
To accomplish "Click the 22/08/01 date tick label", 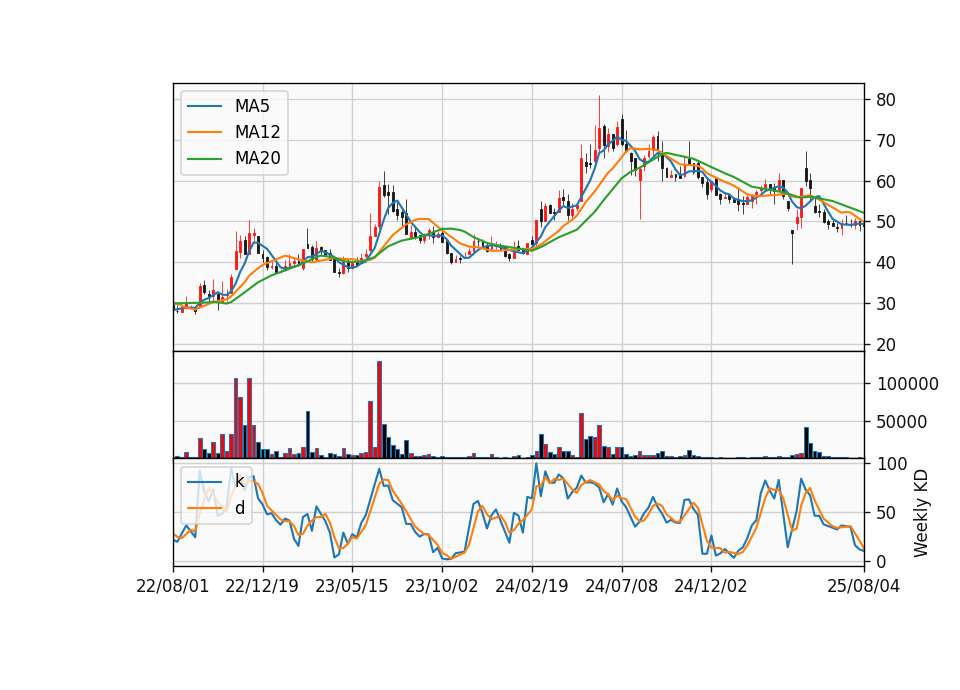I will coord(173,586).
